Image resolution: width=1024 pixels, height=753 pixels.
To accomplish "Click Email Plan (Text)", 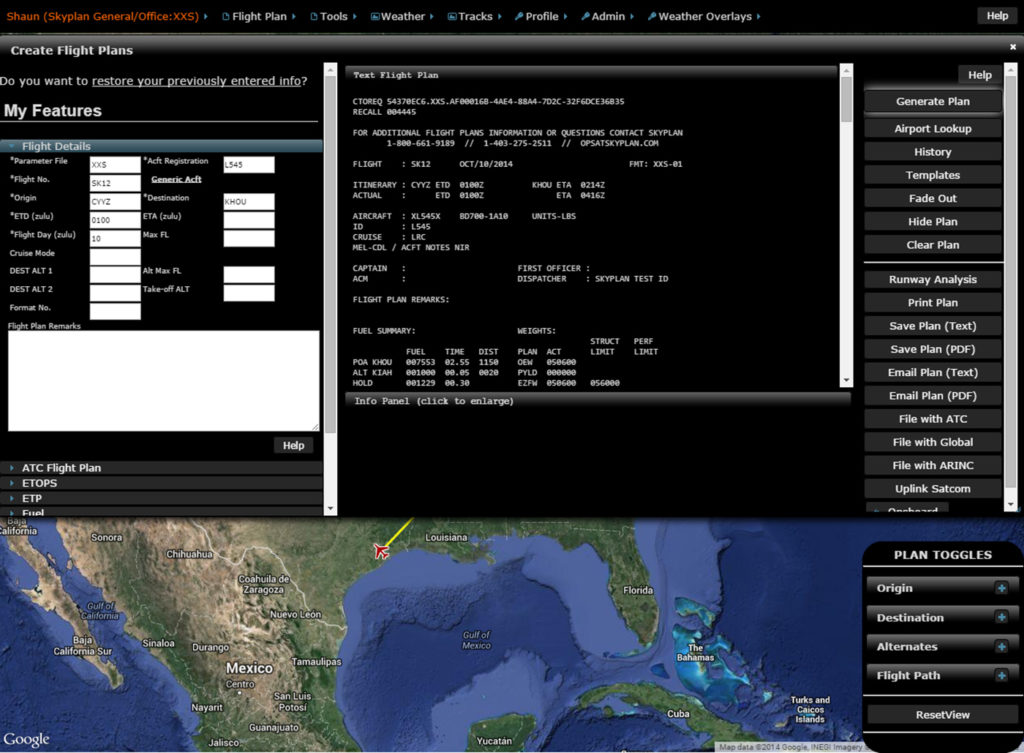I will tap(933, 372).
